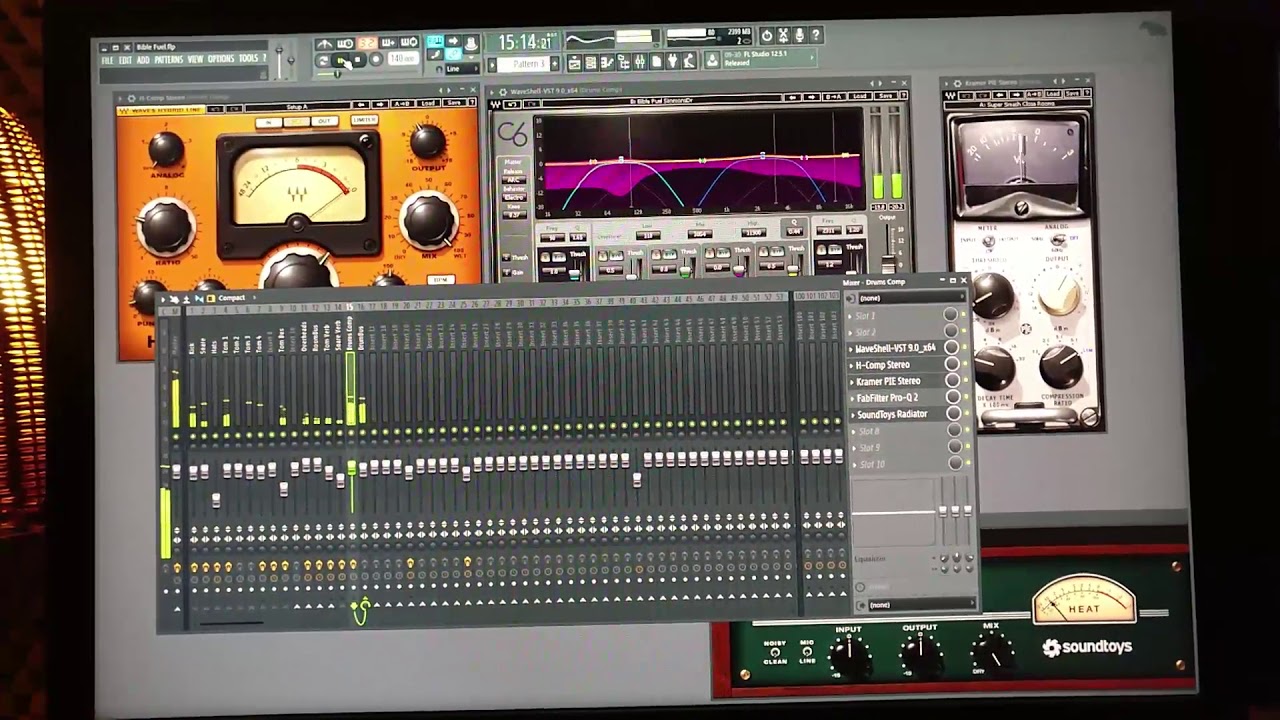The height and width of the screenshot is (720, 1280).
Task: Click Save in the C6 toolbar
Action: (x=885, y=96)
